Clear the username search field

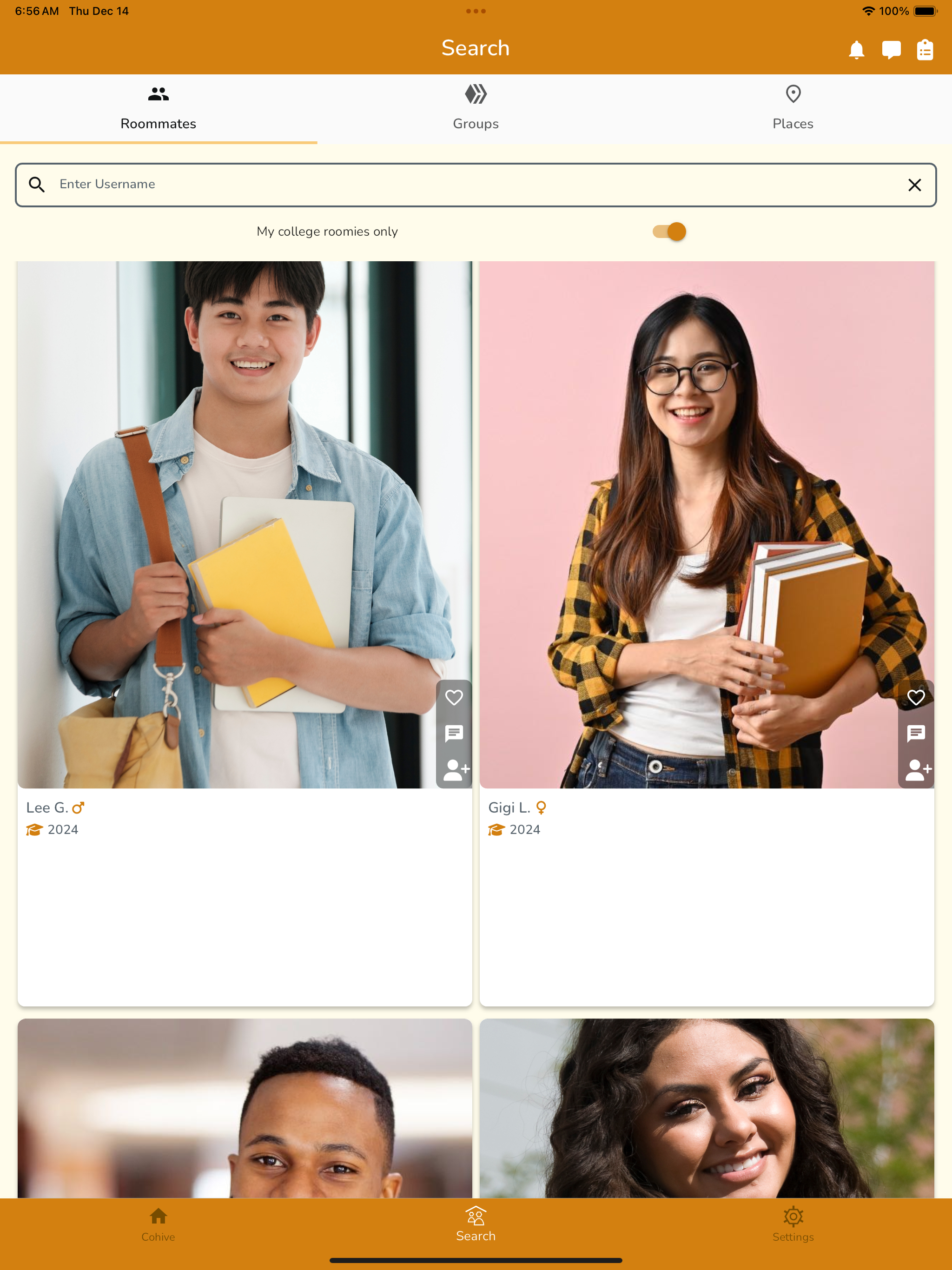click(x=915, y=185)
